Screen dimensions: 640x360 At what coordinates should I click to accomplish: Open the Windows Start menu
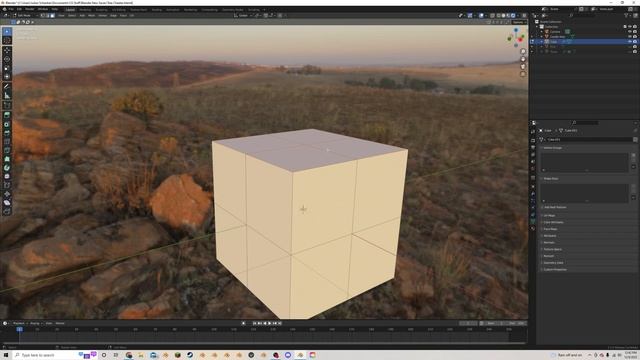[x=6, y=355]
